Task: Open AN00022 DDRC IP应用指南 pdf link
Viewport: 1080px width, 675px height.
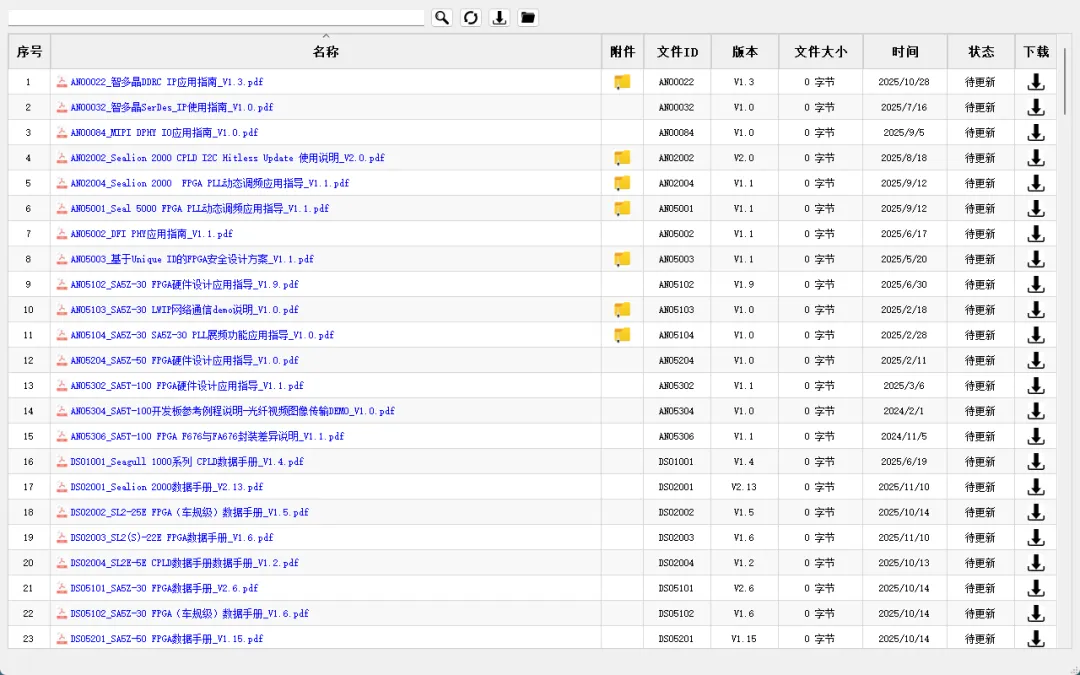Action: [167, 82]
